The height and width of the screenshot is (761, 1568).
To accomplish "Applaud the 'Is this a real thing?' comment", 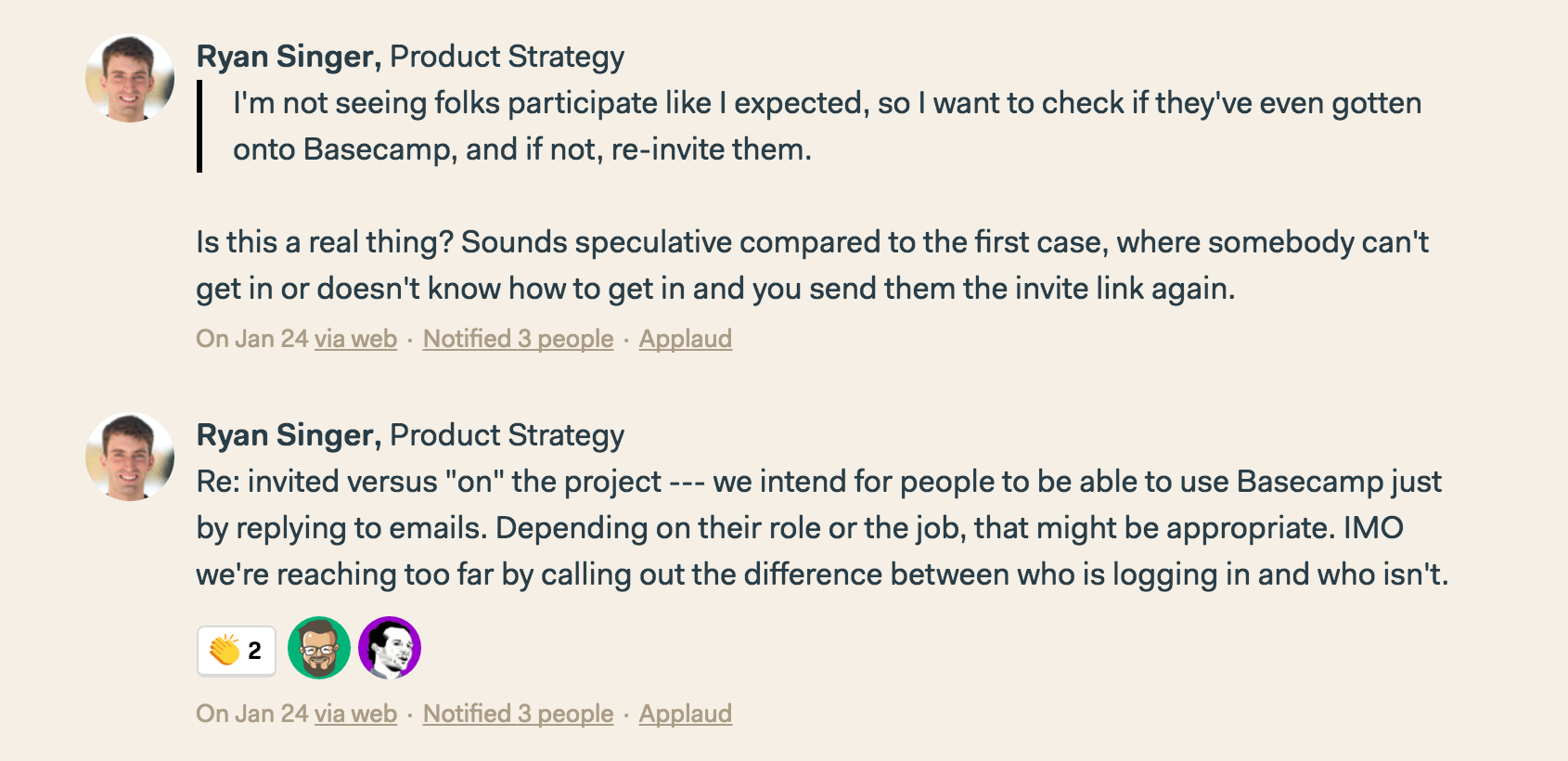I will 686,339.
